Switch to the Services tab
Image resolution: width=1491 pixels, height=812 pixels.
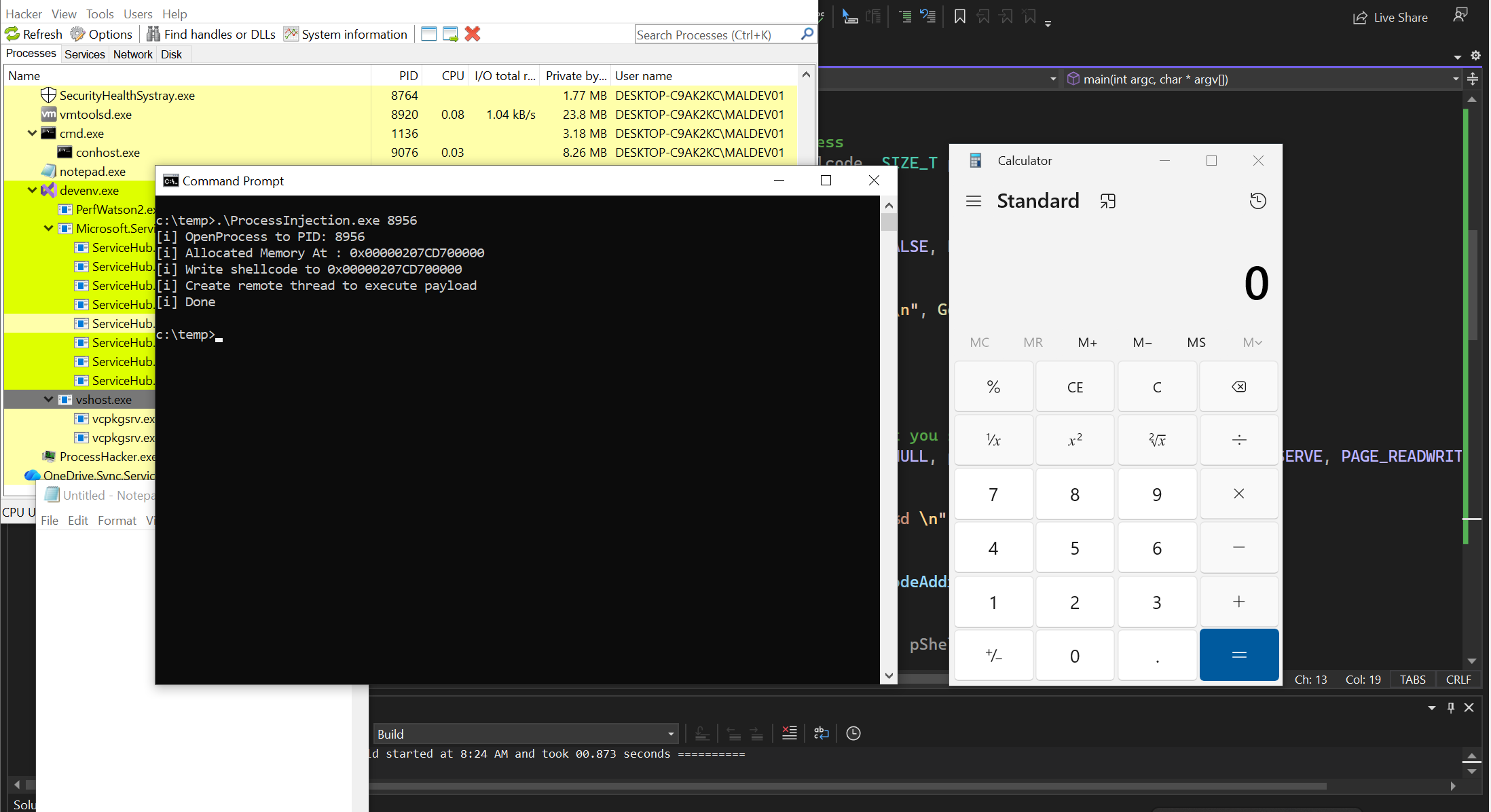(84, 54)
